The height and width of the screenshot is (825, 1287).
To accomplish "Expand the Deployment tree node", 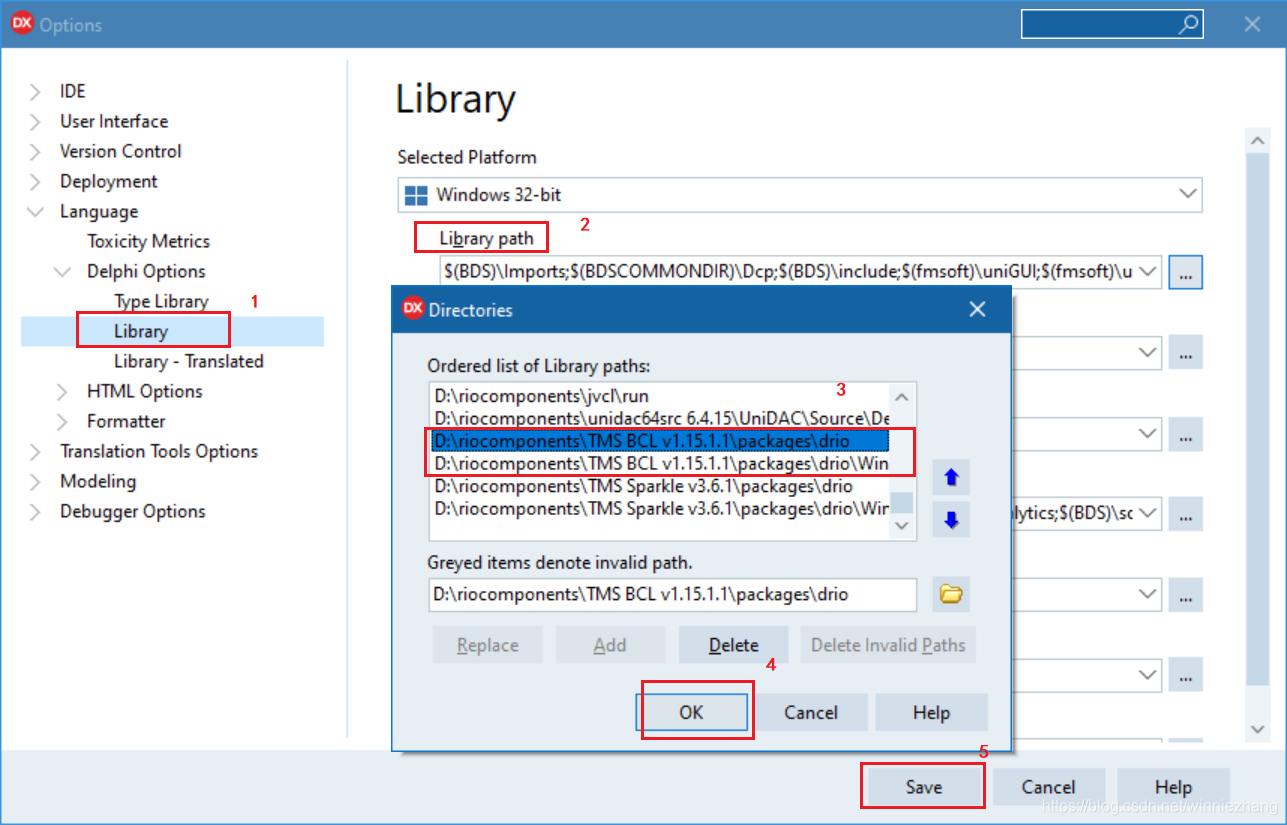I will click(x=36, y=182).
